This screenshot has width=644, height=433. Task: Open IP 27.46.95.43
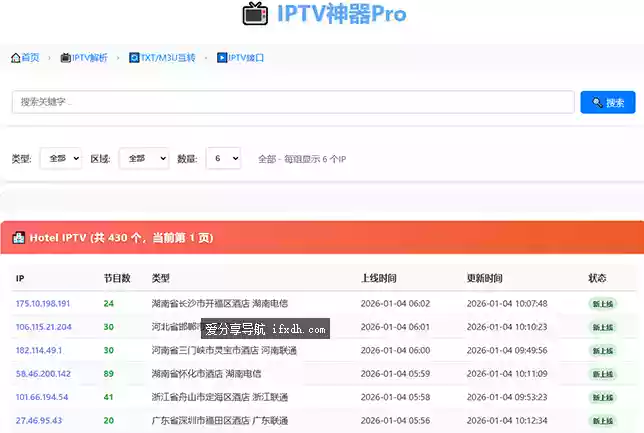point(39,421)
